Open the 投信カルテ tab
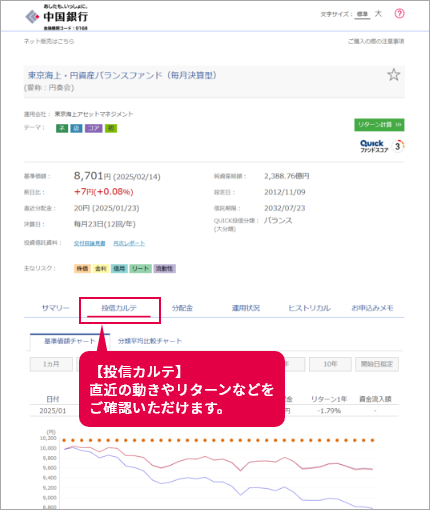This screenshot has height=510, width=430. (x=119, y=308)
